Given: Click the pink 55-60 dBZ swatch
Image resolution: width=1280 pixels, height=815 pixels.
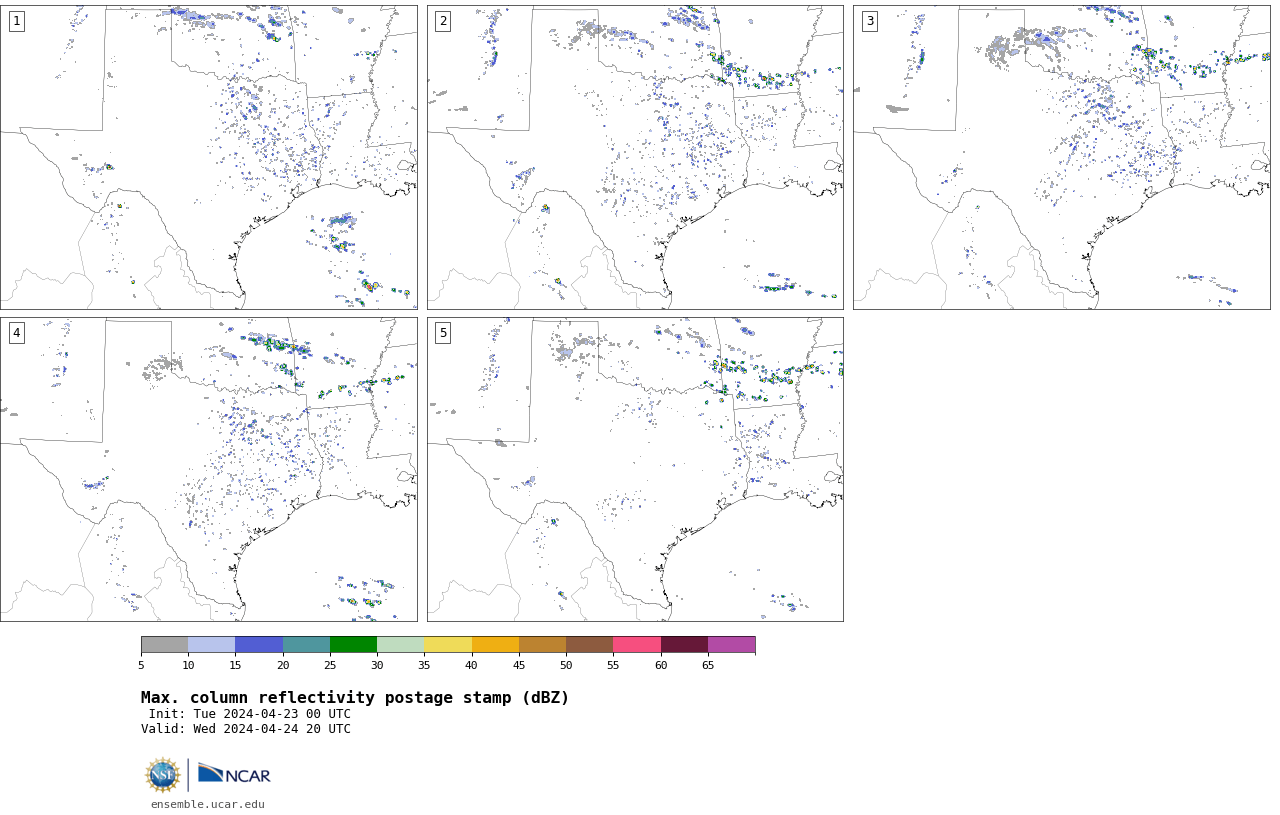Looking at the screenshot, I should tap(637, 645).
